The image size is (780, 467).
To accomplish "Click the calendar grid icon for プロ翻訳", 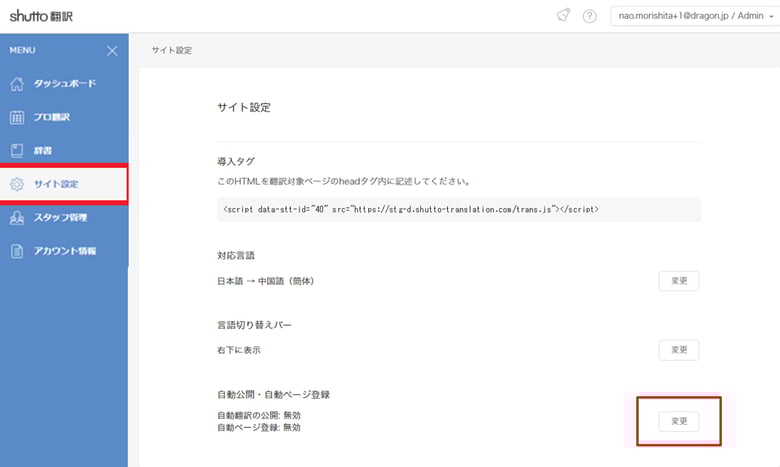I will point(17,117).
